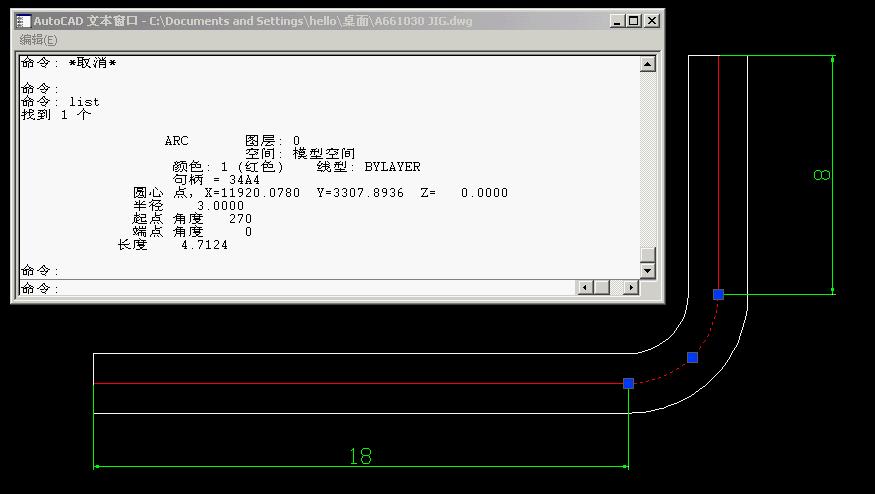Click the vertical scrollbar down arrow
875x494 pixels.
[647, 271]
